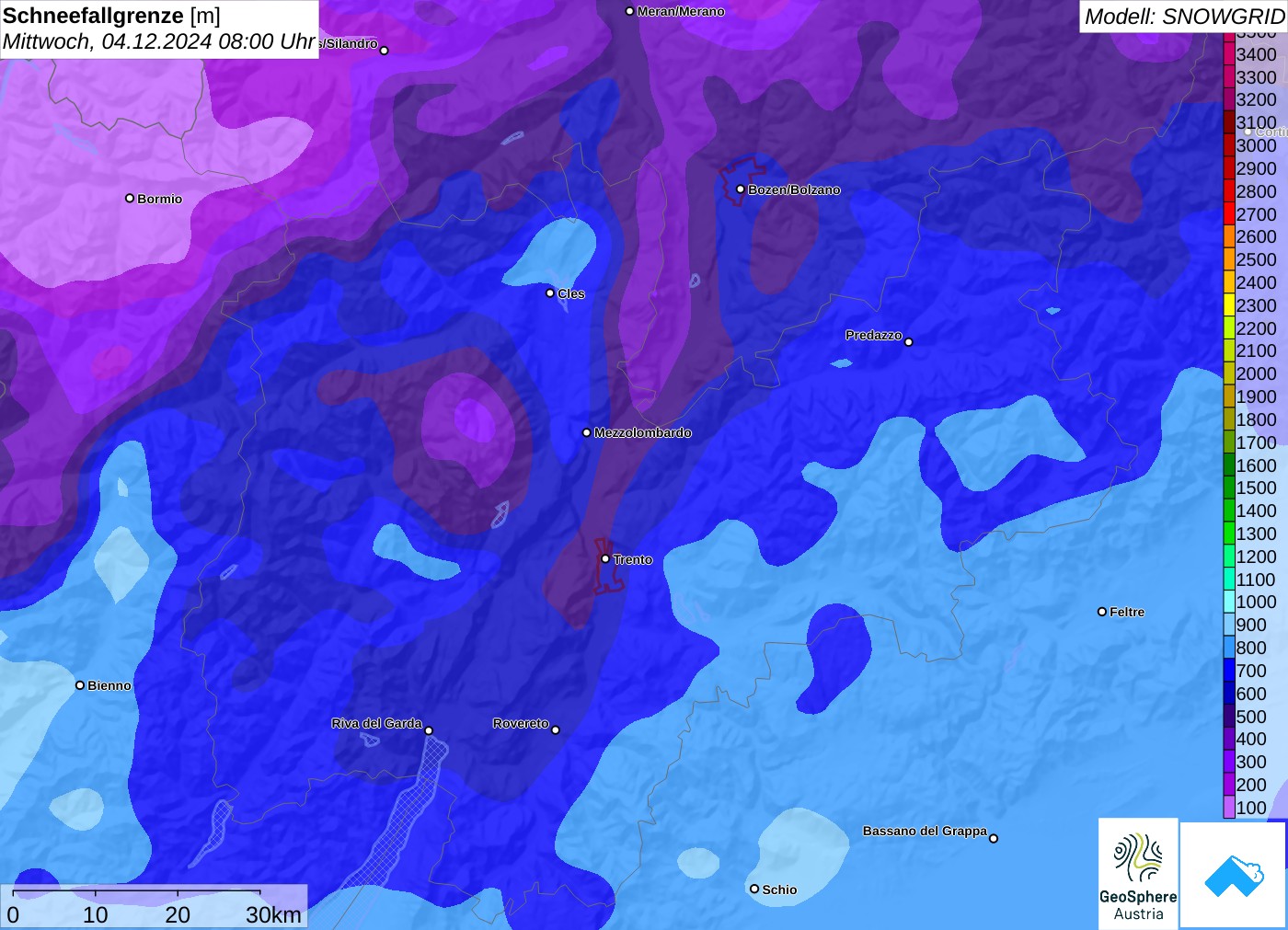
Task: Click the date Mittwoch, 04.12.2024 08:00 Uhr
Action: pos(159,41)
